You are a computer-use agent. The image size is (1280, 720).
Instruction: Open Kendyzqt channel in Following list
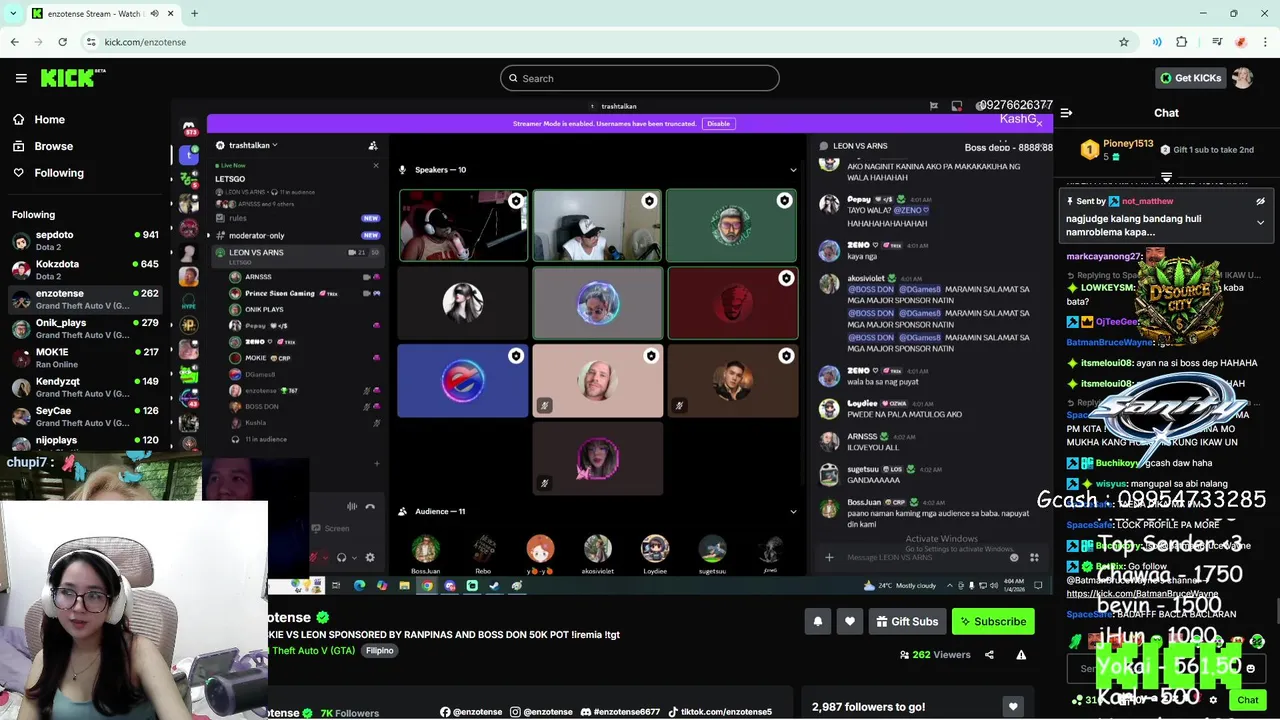click(85, 387)
